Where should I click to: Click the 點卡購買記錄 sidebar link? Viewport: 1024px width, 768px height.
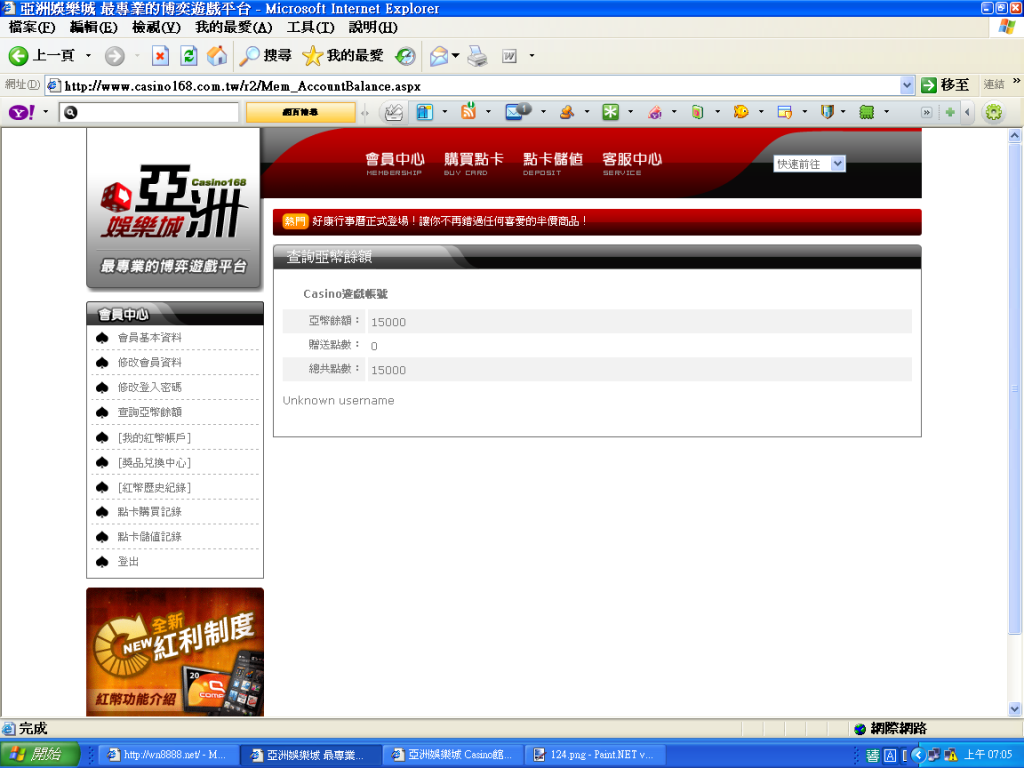[149, 512]
